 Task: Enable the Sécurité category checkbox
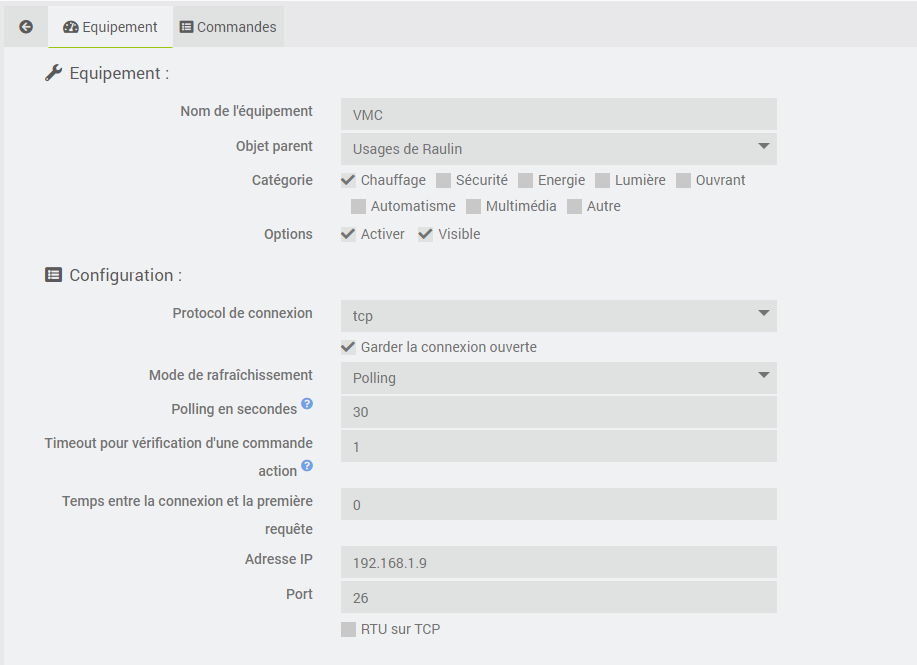tap(444, 181)
